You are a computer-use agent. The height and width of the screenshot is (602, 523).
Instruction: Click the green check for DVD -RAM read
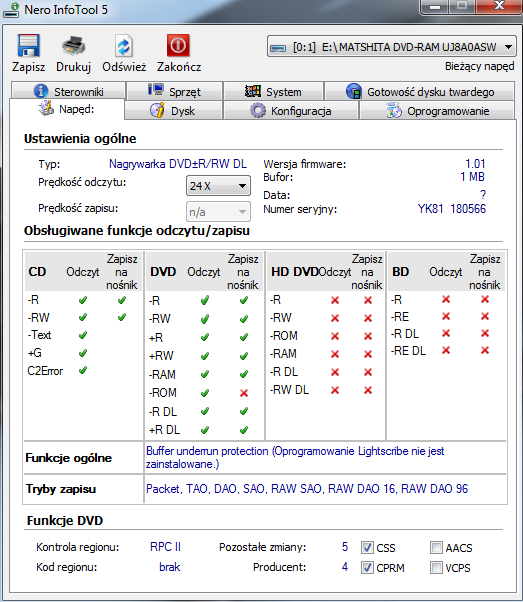205,374
